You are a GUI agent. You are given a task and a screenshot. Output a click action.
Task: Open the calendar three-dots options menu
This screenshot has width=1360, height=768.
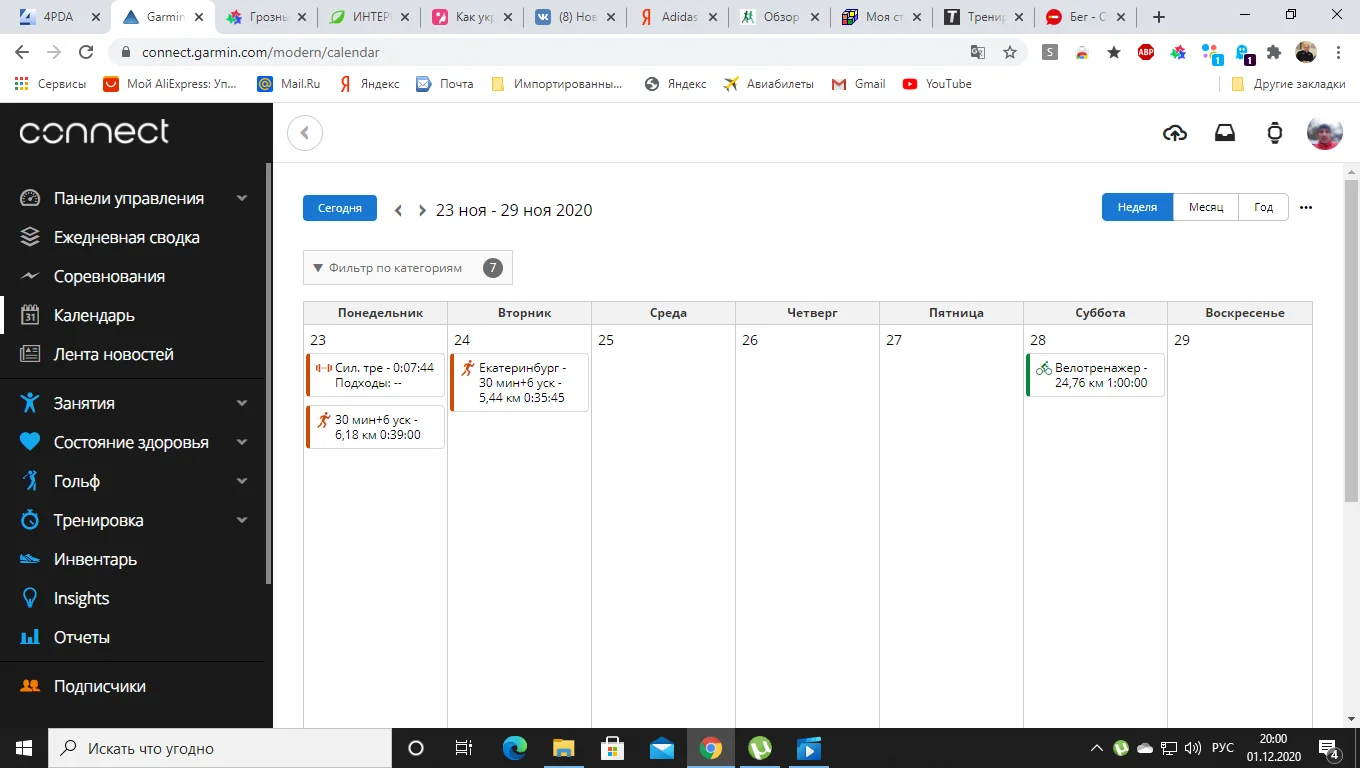(x=1306, y=207)
